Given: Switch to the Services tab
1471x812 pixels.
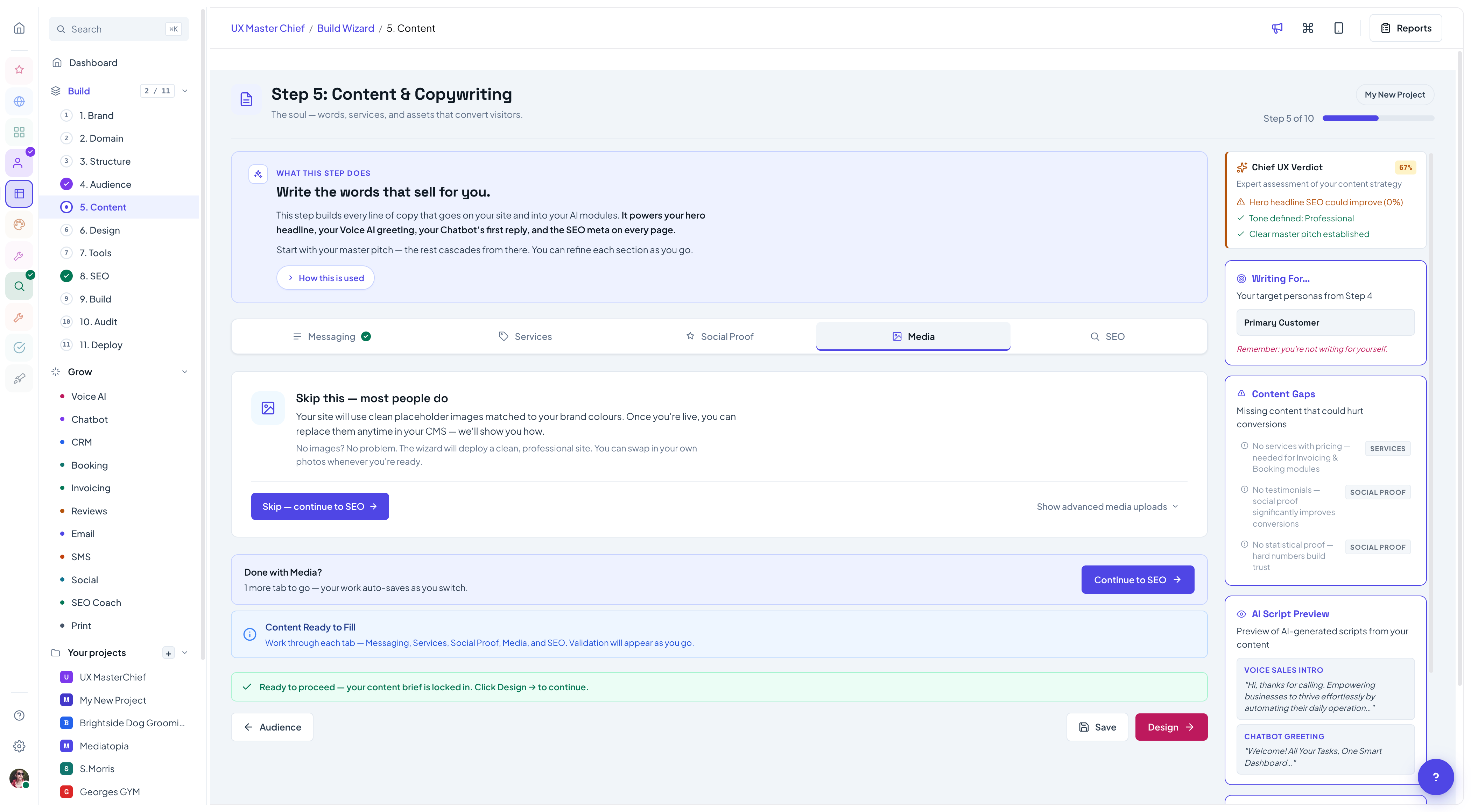Looking at the screenshot, I should [x=525, y=337].
